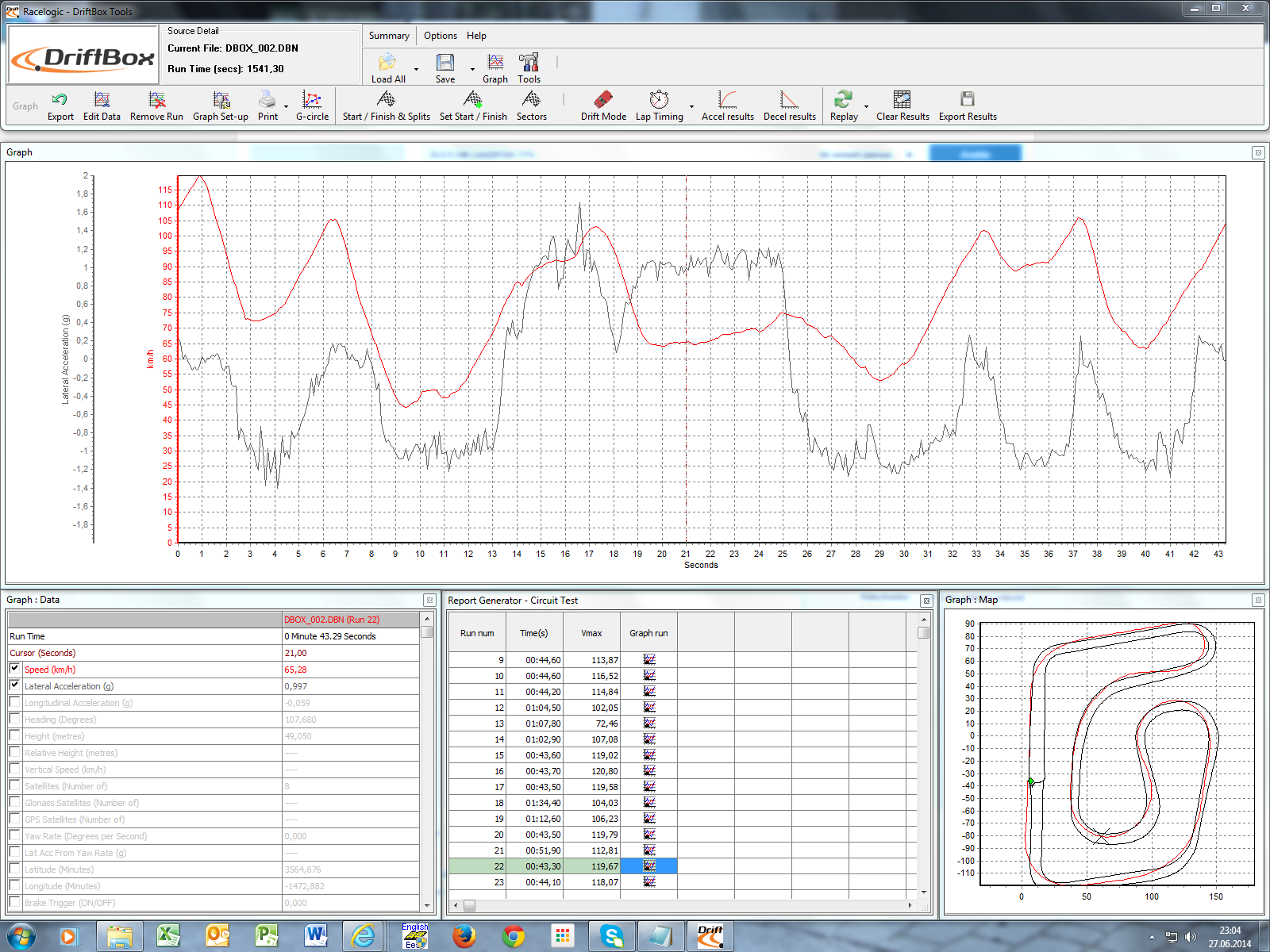The width and height of the screenshot is (1270, 952).
Task: Click the Time(s) column header
Action: [x=534, y=633]
